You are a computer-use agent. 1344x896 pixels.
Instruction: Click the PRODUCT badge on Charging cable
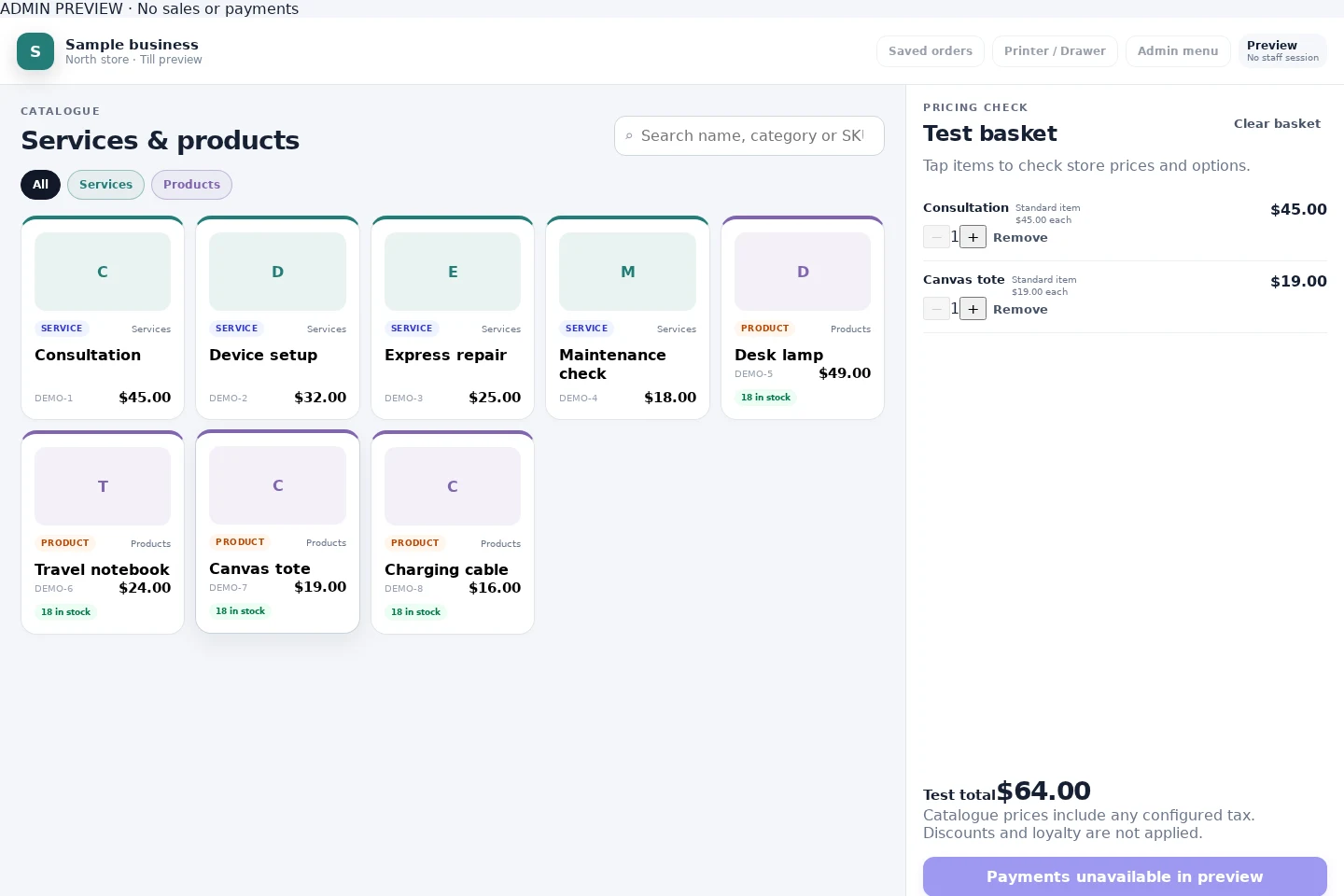pyautogui.click(x=414, y=543)
